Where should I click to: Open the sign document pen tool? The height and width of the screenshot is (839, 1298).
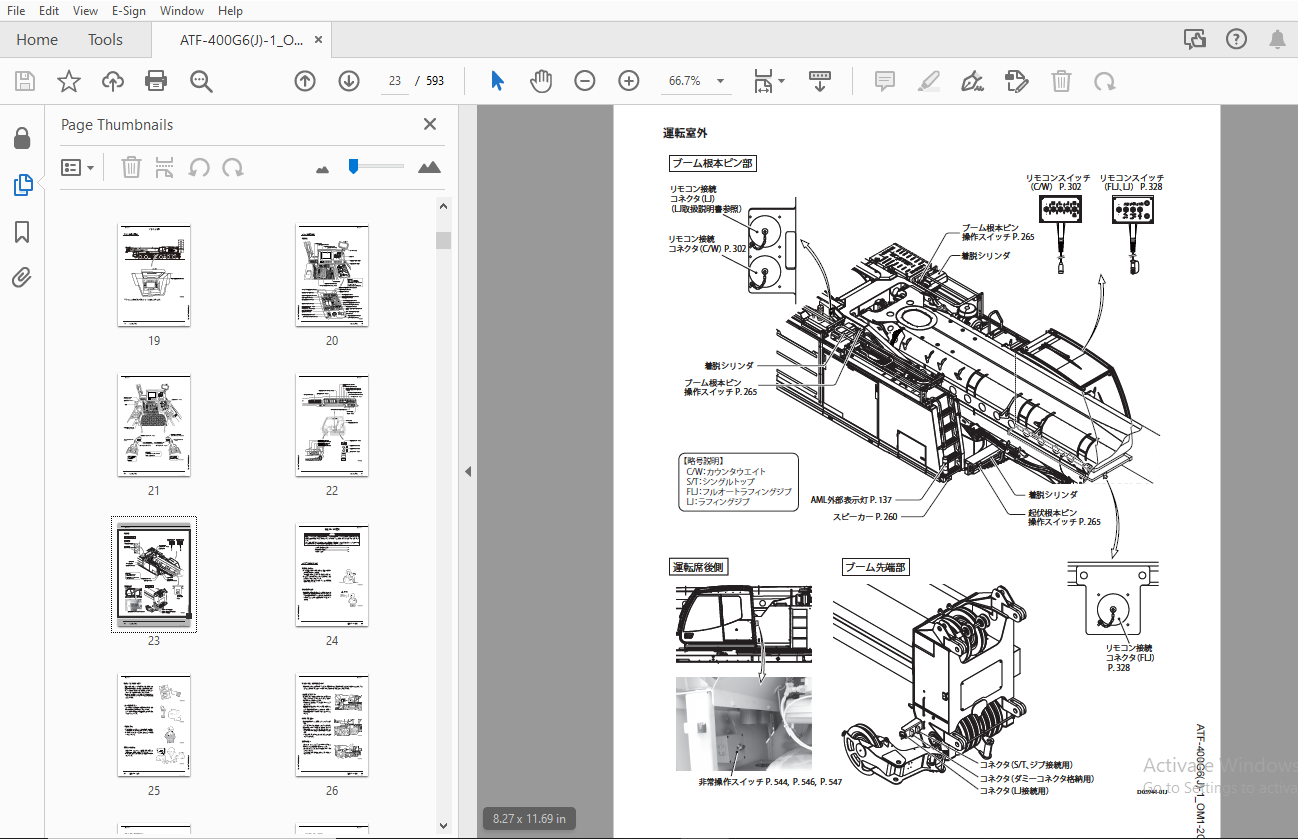pyautogui.click(x=972, y=81)
